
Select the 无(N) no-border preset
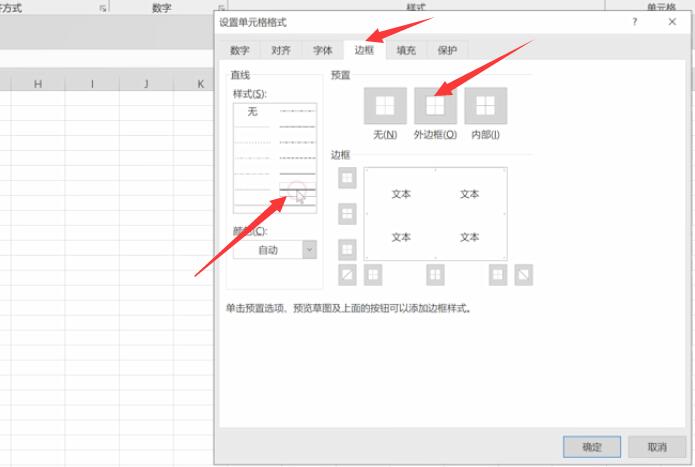coord(385,106)
